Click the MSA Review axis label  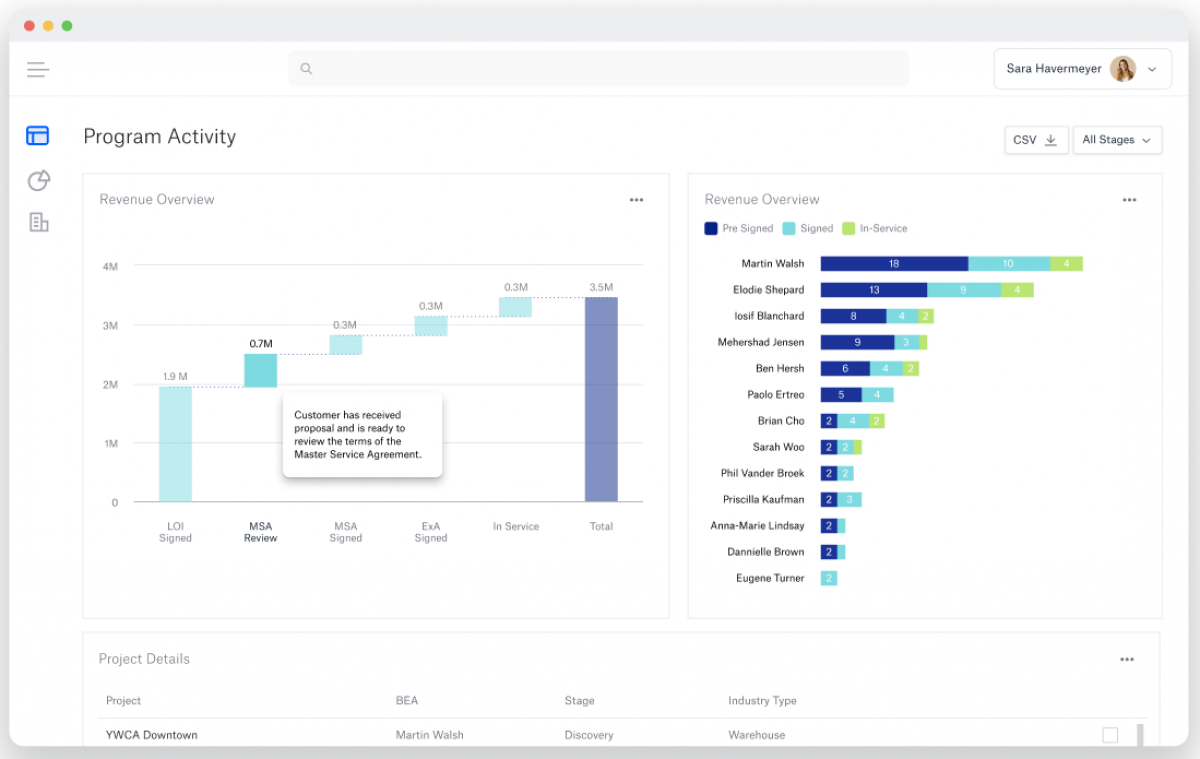(x=260, y=532)
